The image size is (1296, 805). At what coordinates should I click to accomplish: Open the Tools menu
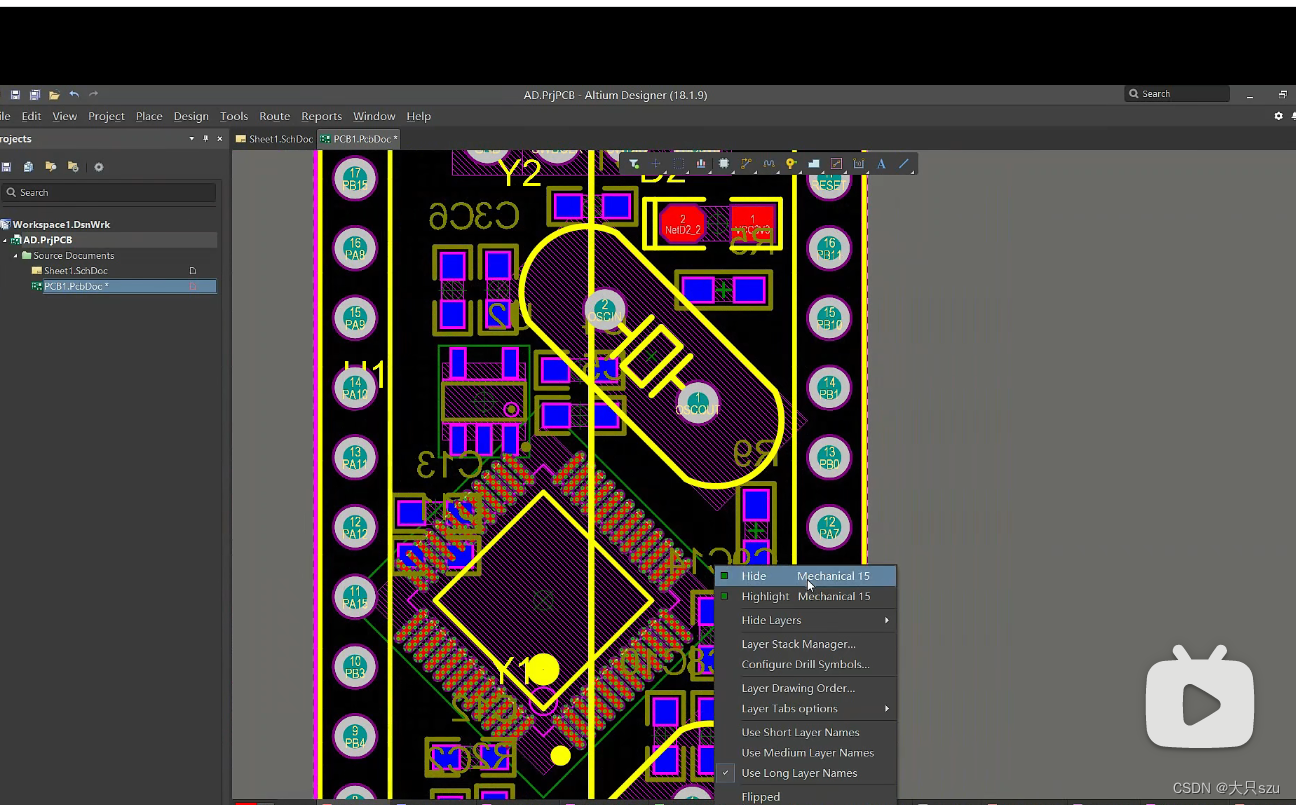(234, 116)
